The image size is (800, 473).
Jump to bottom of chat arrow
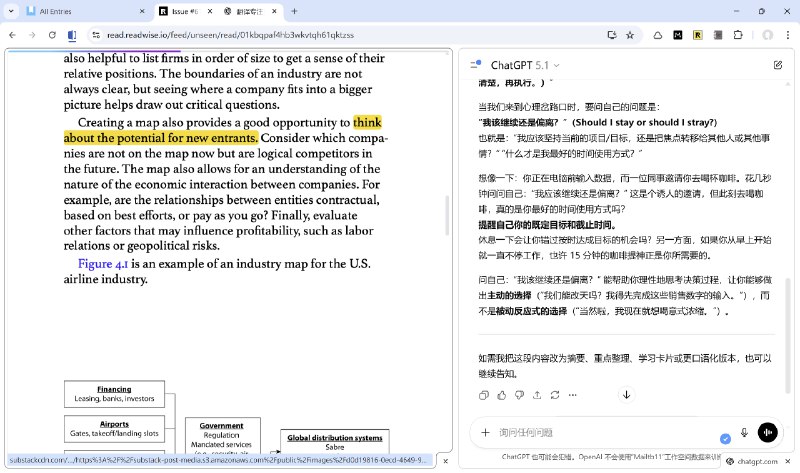(627, 394)
